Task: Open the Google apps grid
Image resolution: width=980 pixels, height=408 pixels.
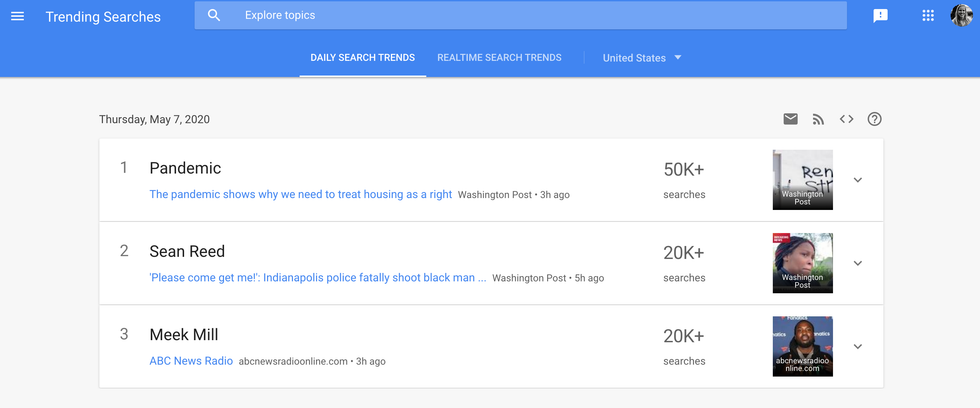Action: (928, 16)
